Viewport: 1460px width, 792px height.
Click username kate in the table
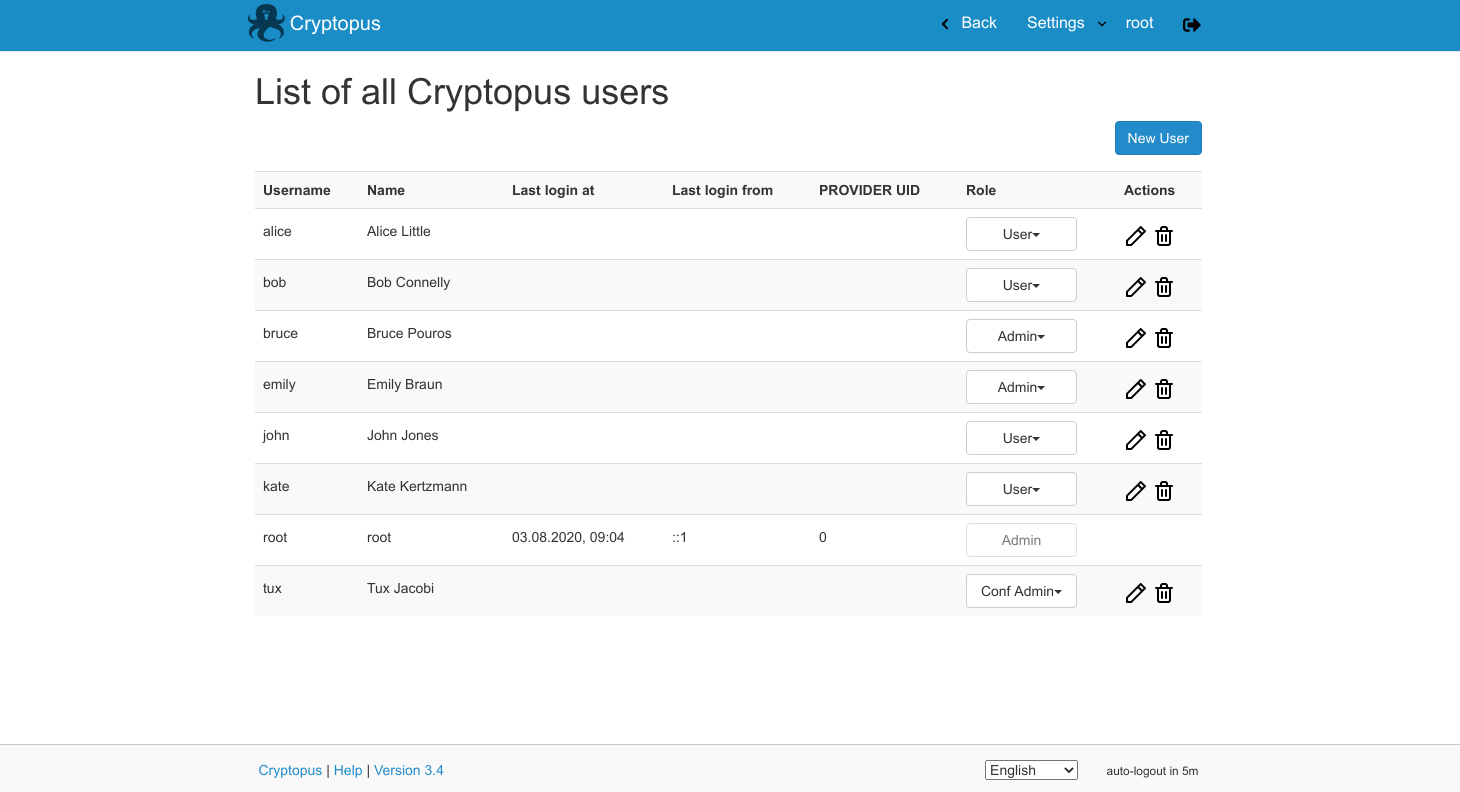coord(276,486)
